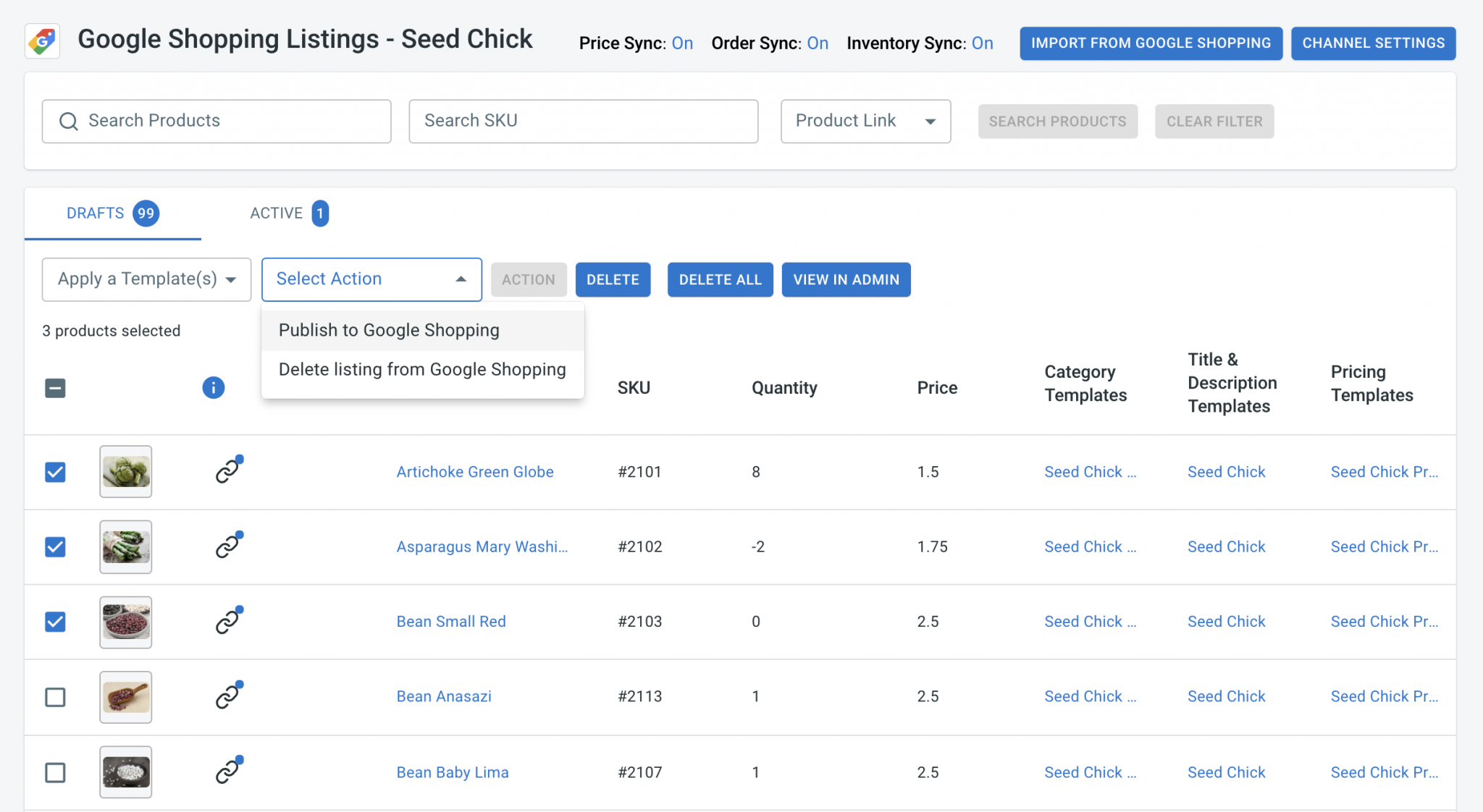Click the Search SKU input field

(583, 121)
